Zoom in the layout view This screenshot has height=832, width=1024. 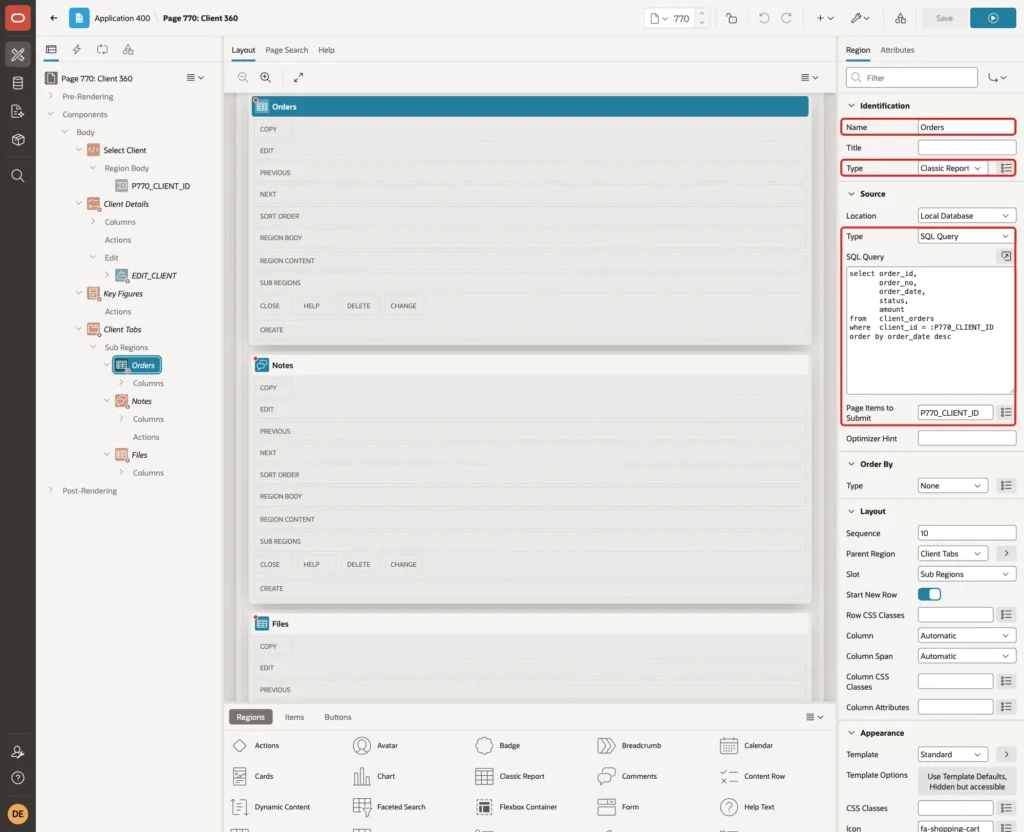coord(266,77)
